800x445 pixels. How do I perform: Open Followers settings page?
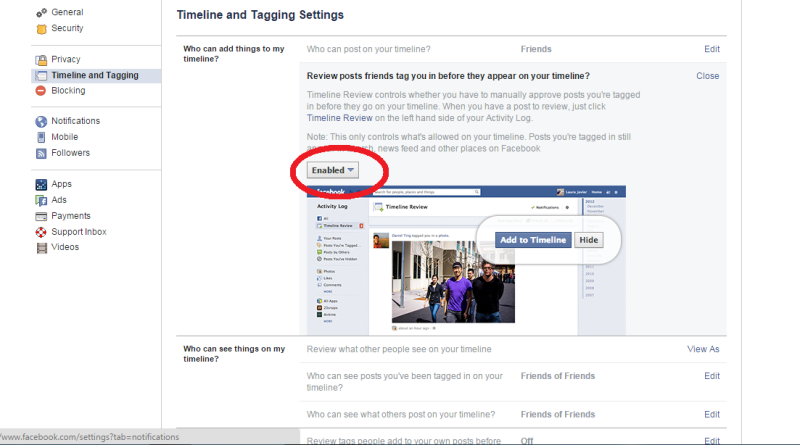[x=70, y=153]
